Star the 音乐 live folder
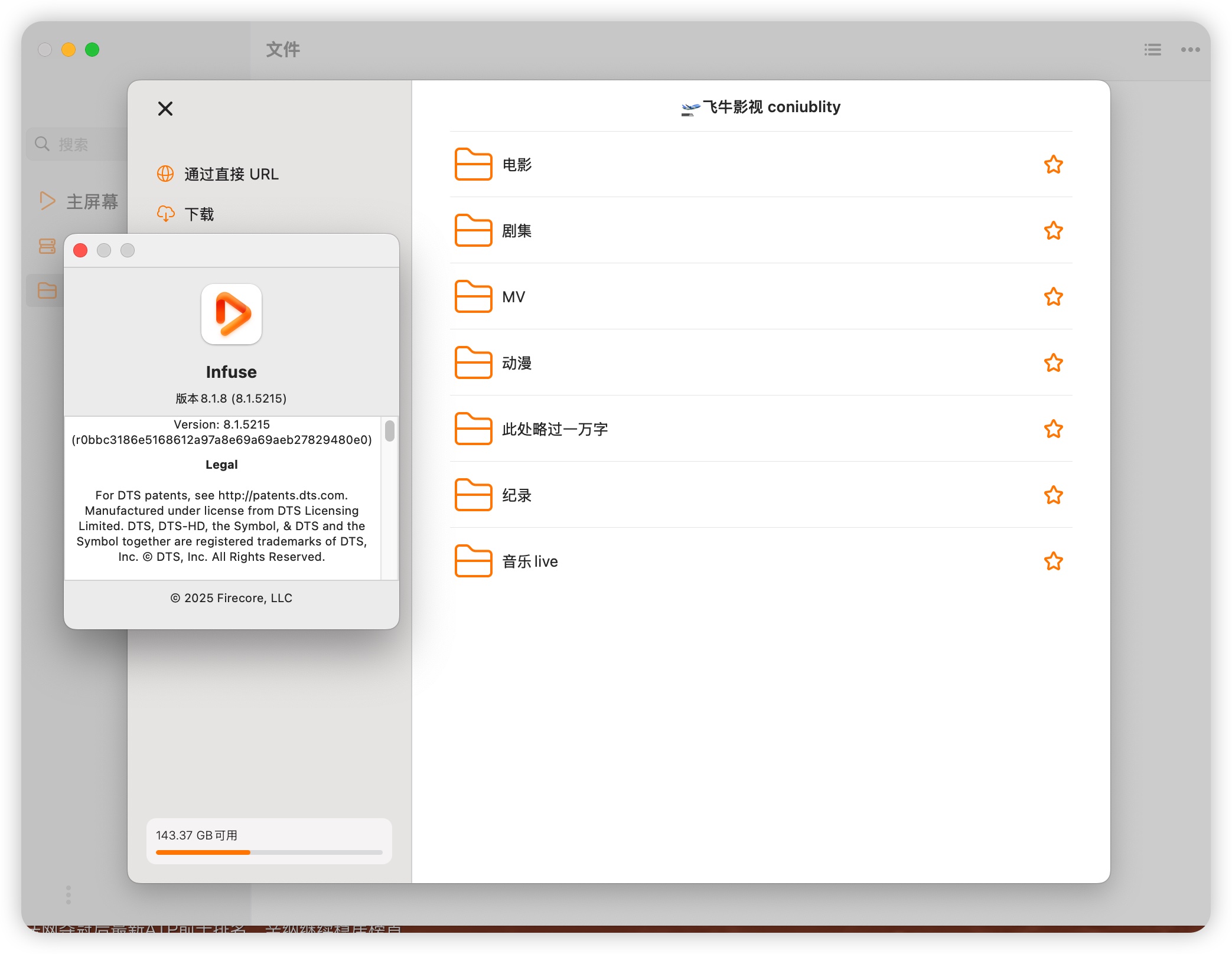 point(1053,561)
